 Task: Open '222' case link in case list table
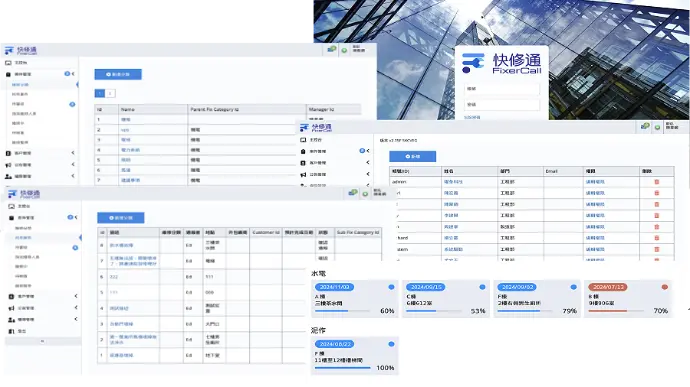click(x=114, y=277)
